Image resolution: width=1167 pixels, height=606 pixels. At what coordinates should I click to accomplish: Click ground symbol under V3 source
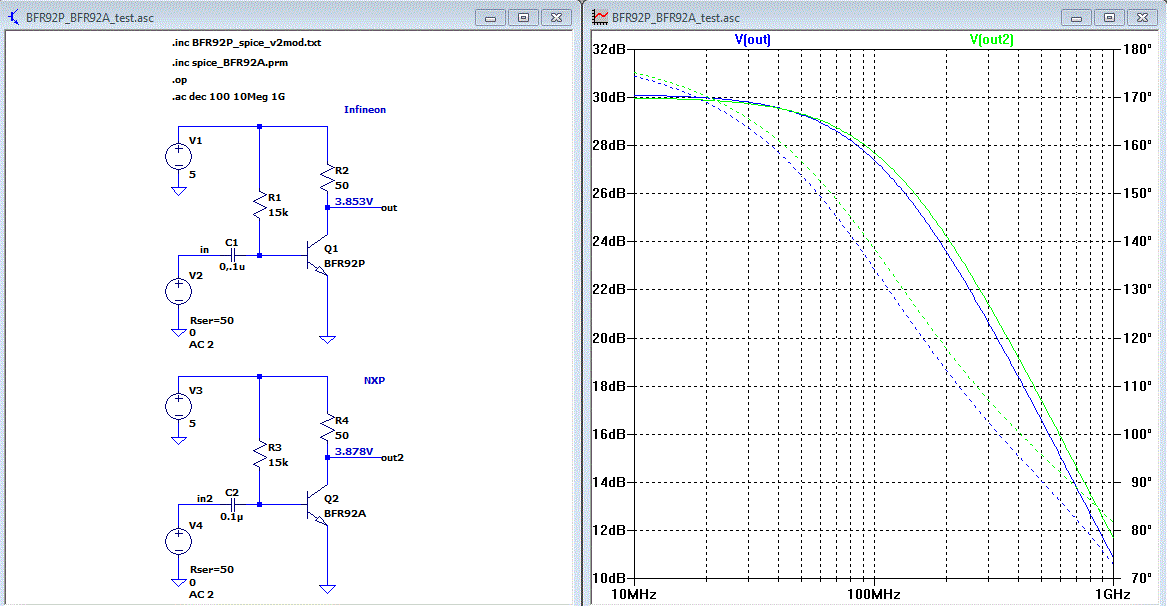[179, 441]
